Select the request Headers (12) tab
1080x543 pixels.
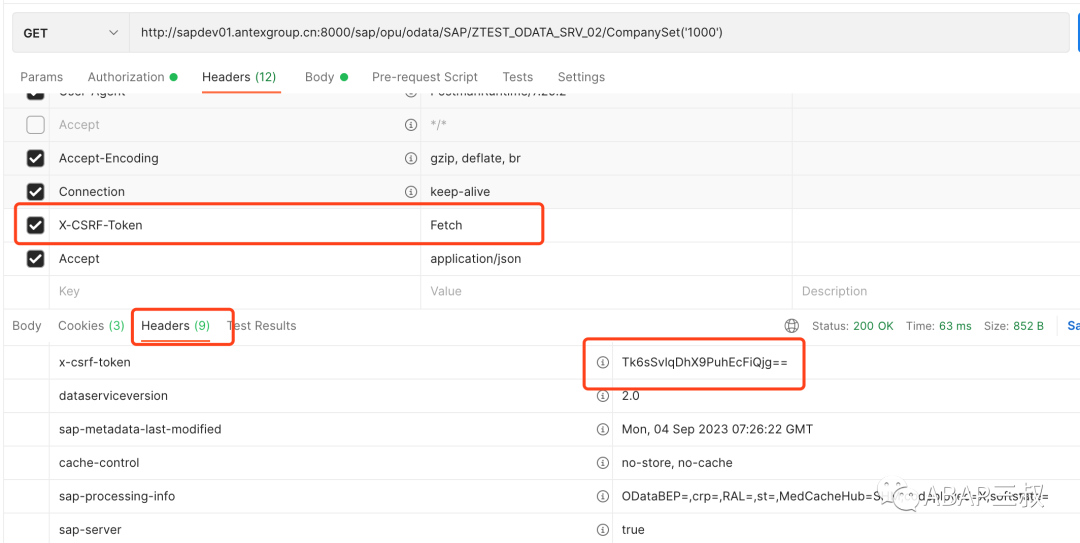(239, 77)
